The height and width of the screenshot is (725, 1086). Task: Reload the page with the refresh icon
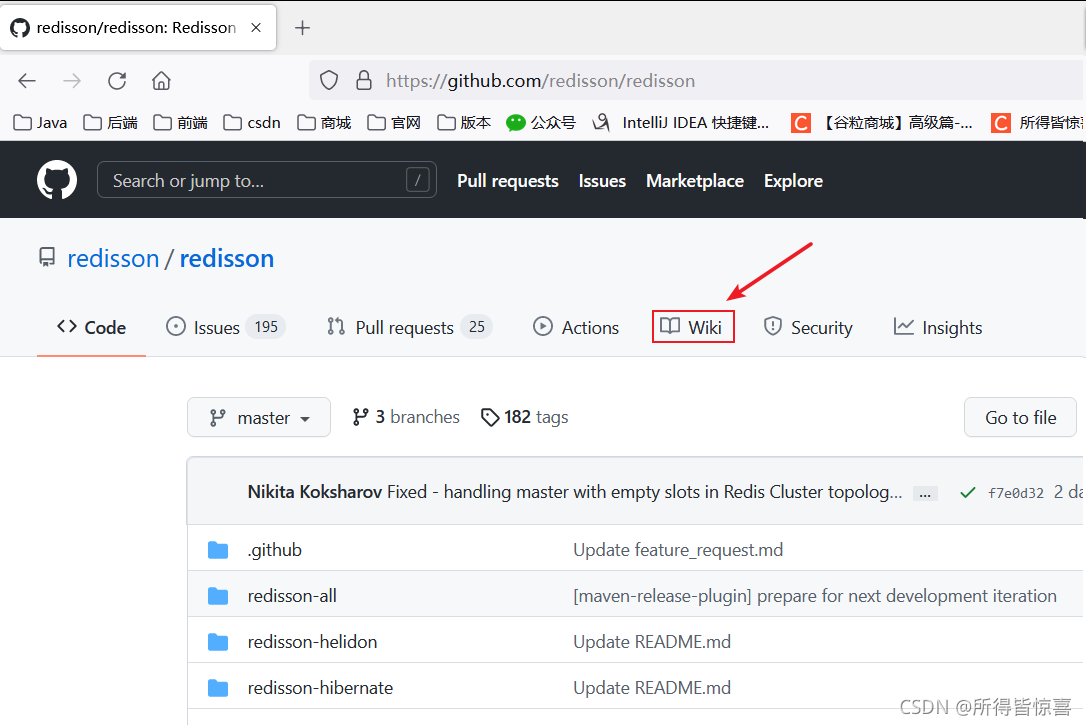(117, 81)
